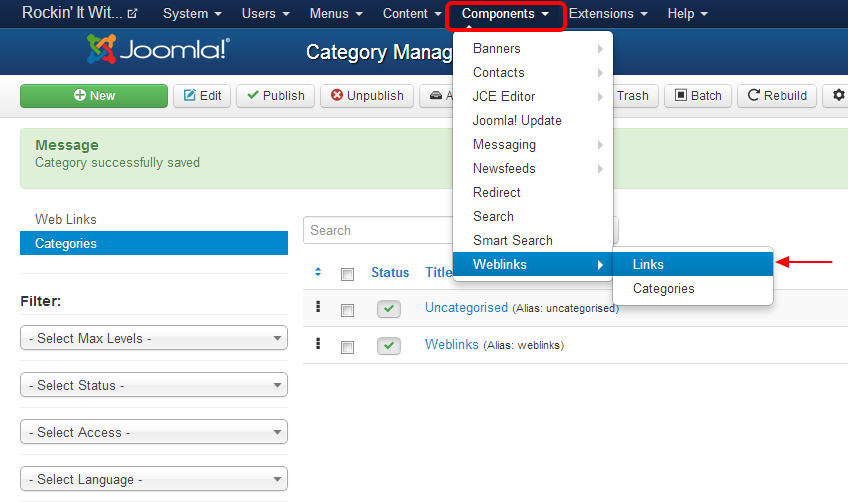The image size is (848, 502).
Task: Click drag handle of Weblinks row
Action: point(318,344)
